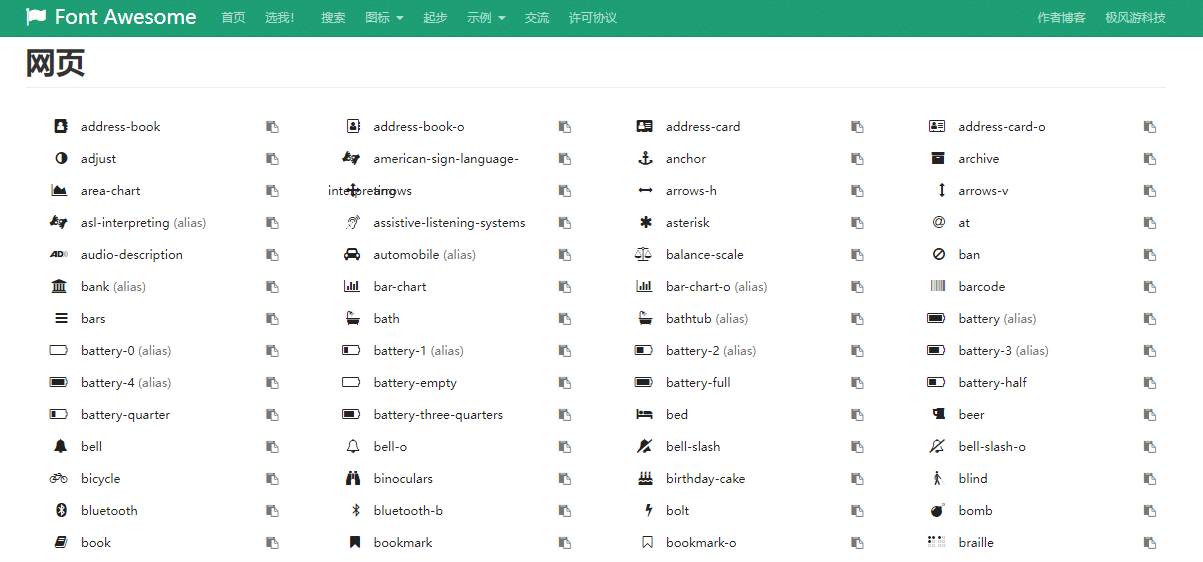Click copy button beside bookmark-o
Viewport: 1203px width, 562px height.
tap(857, 543)
